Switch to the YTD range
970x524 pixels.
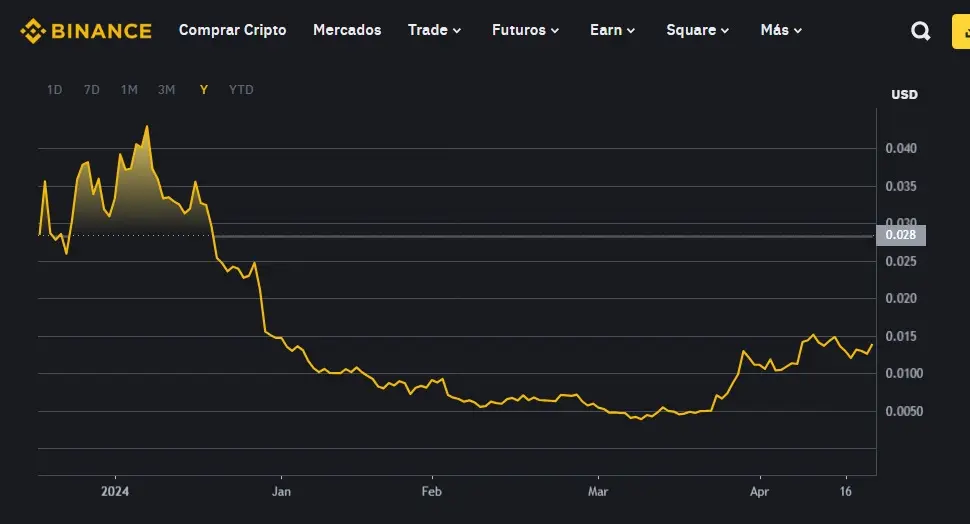pos(241,90)
